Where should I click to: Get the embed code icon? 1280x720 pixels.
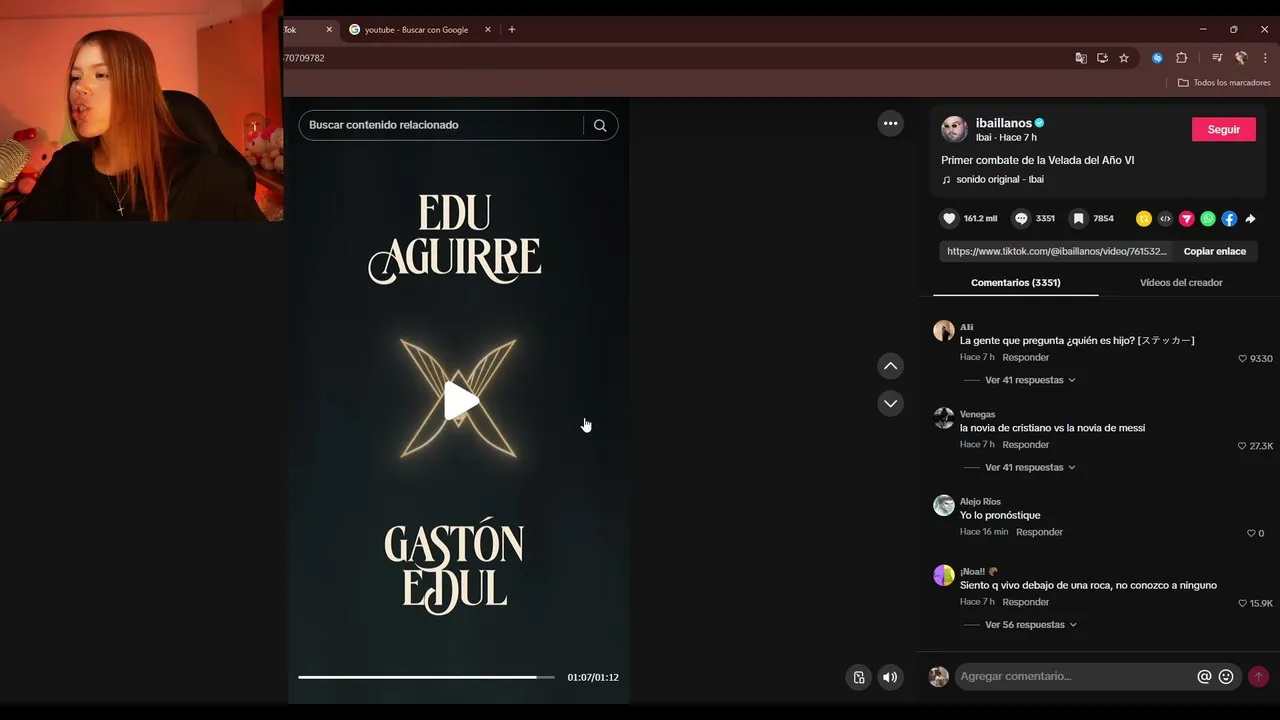pyautogui.click(x=1165, y=218)
